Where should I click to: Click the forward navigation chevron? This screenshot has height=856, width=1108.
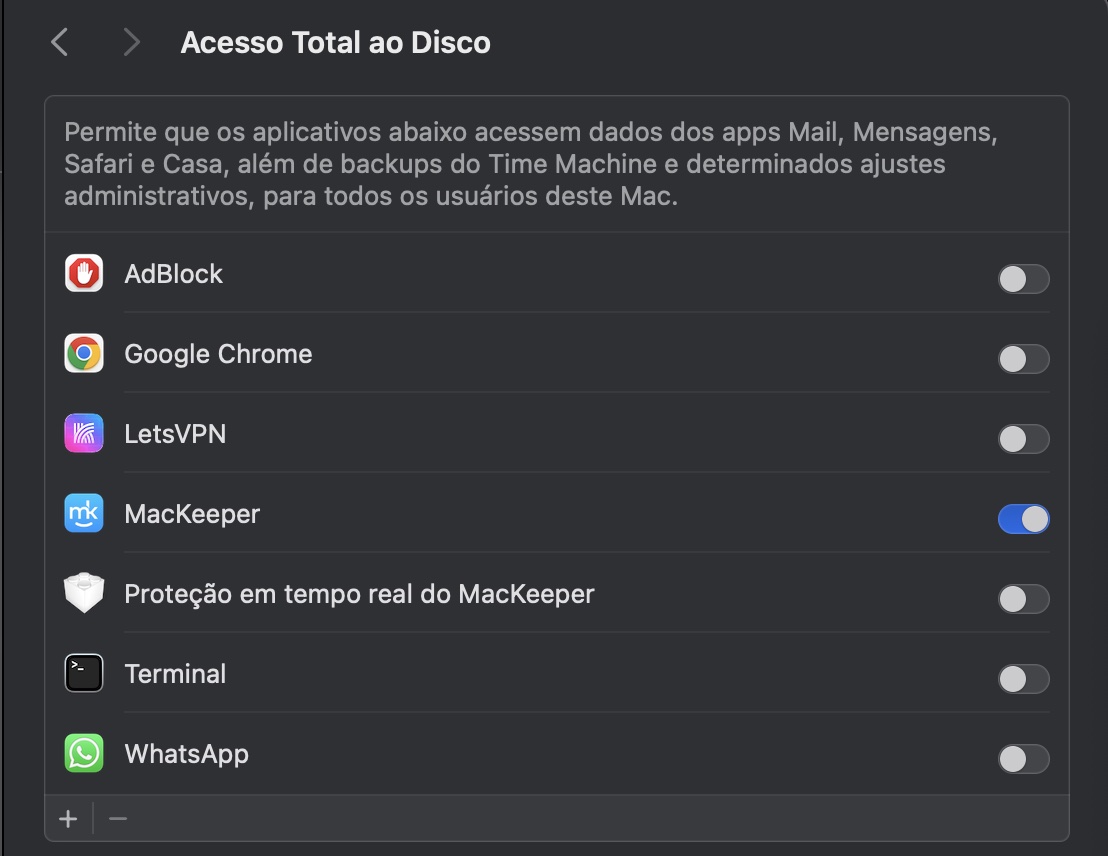click(x=131, y=42)
